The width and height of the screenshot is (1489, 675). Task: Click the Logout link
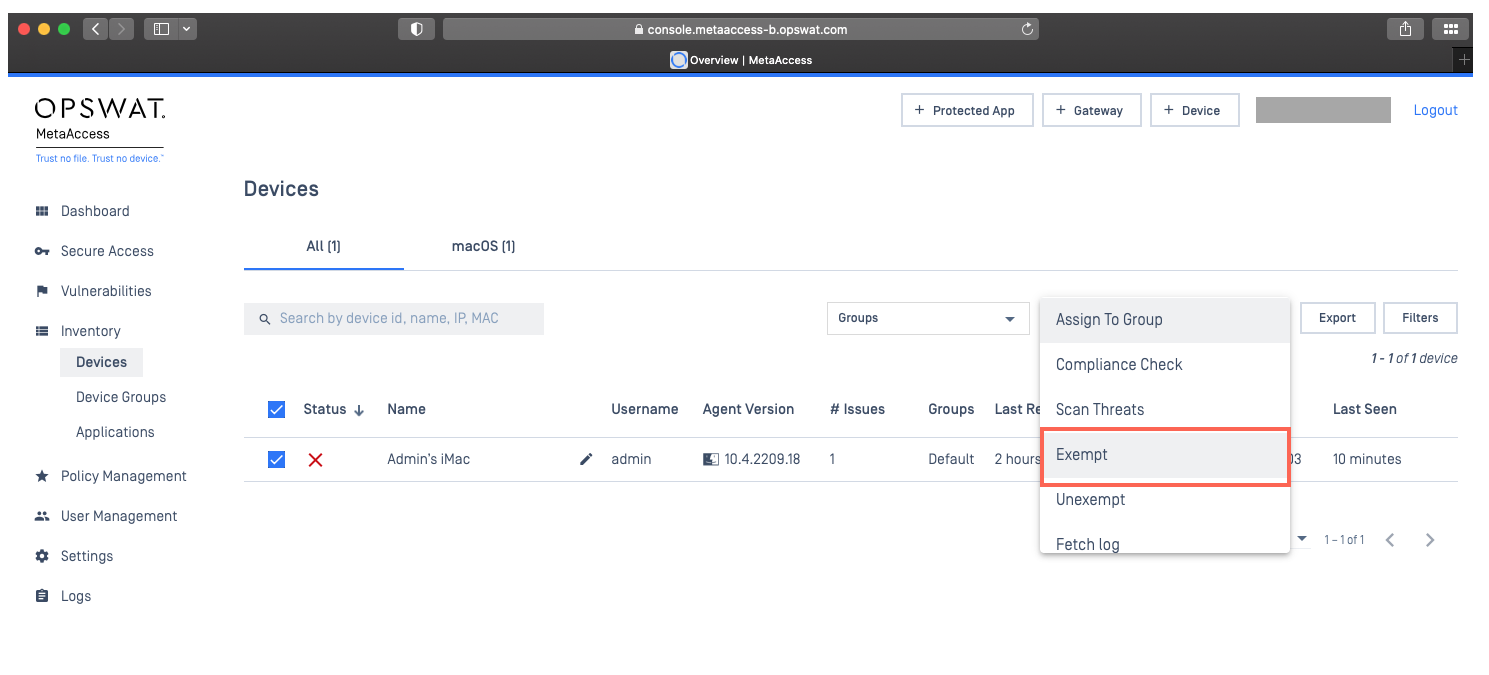[x=1435, y=111]
